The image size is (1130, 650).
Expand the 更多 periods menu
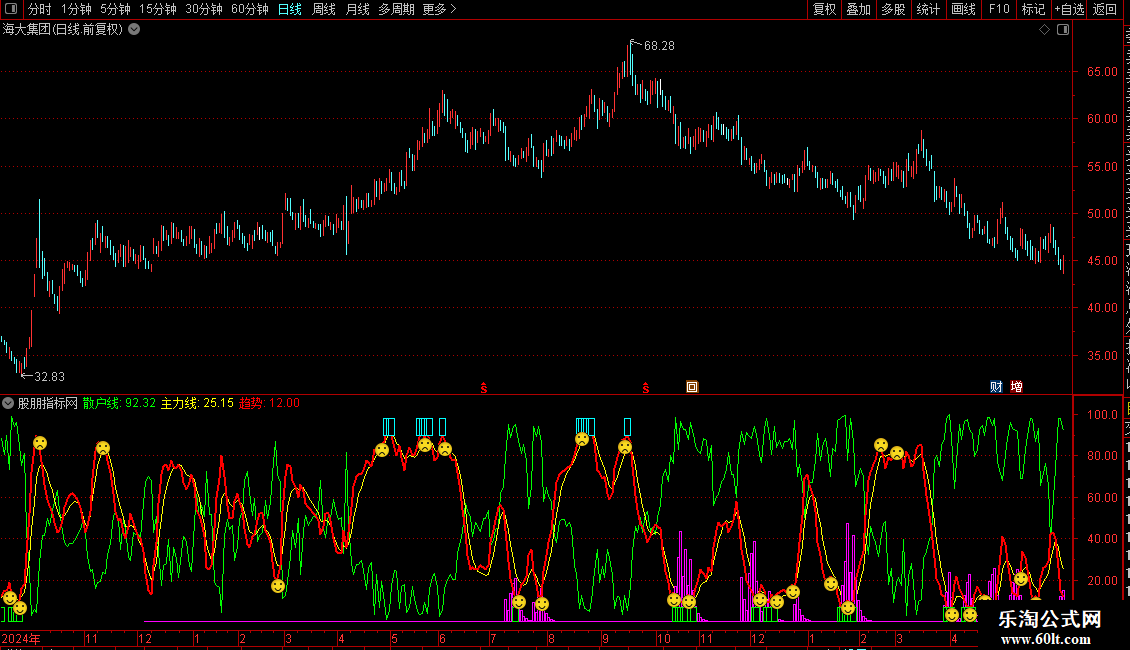(440, 9)
